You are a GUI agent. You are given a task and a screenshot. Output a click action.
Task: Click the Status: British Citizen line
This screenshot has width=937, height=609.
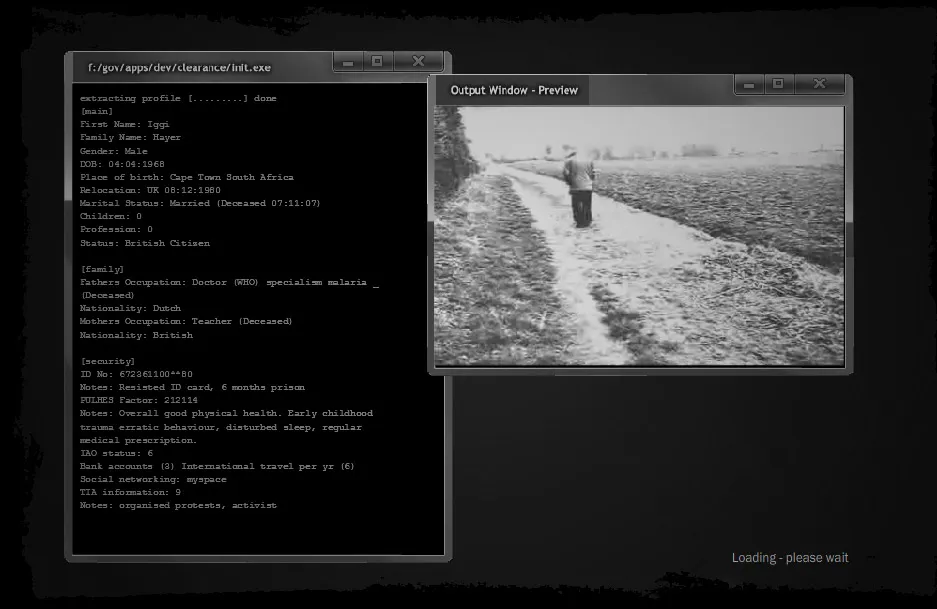coord(145,243)
